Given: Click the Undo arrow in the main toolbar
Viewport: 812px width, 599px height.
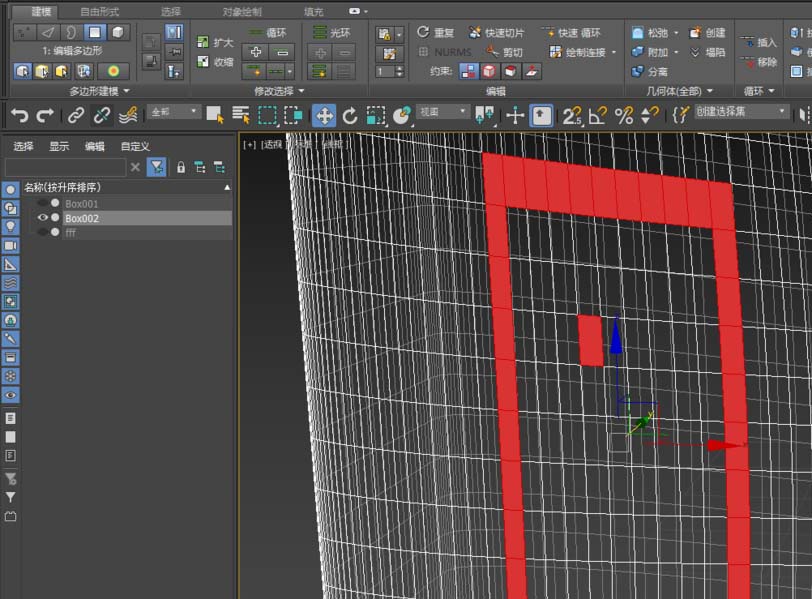Looking at the screenshot, I should [x=19, y=115].
